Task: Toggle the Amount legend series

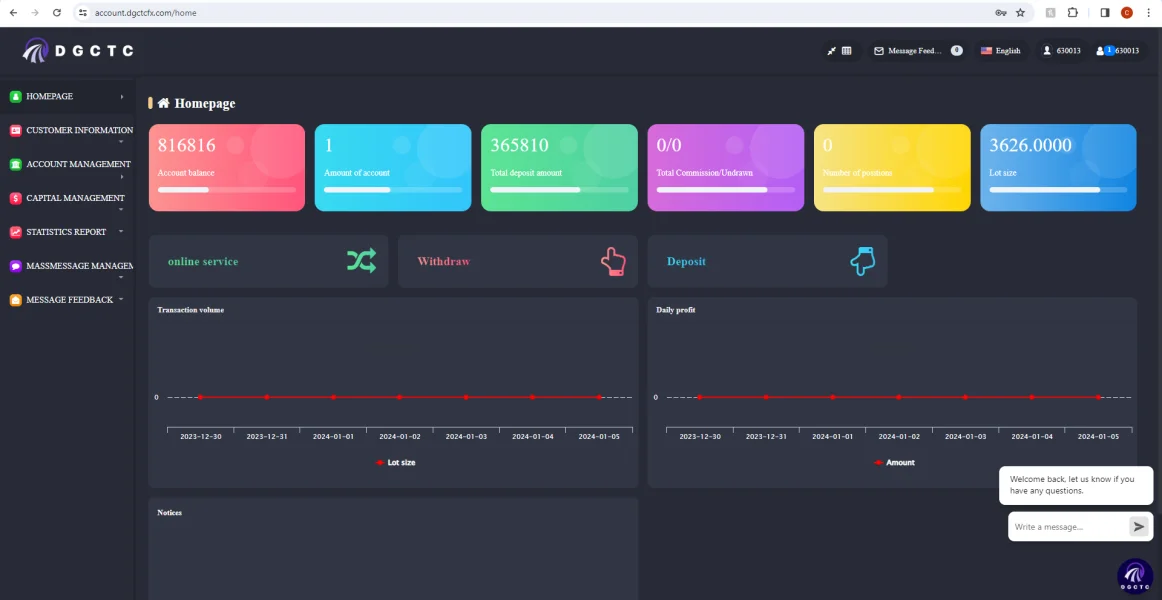Action: [894, 462]
